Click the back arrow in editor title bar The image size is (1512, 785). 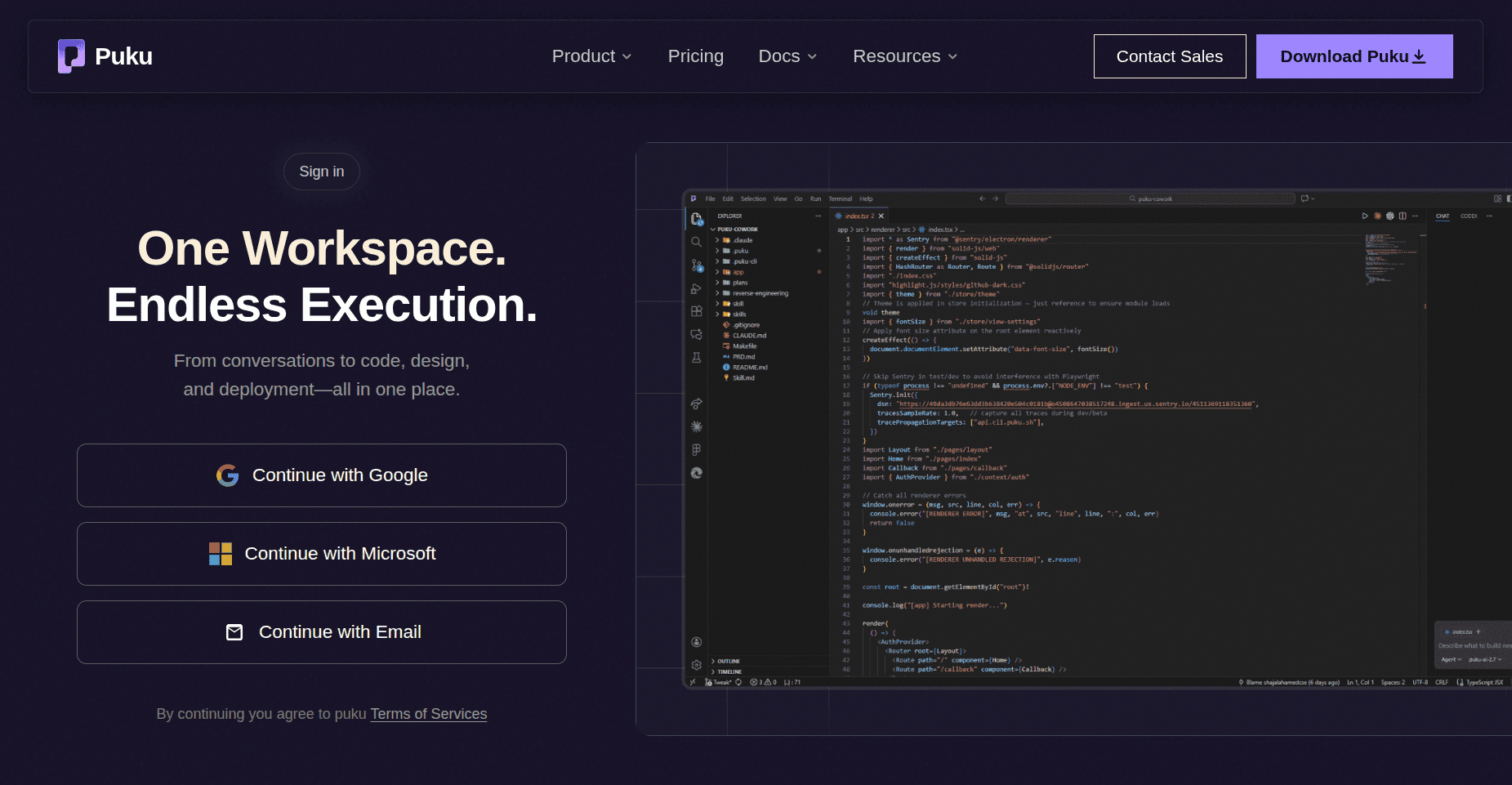pyautogui.click(x=983, y=198)
